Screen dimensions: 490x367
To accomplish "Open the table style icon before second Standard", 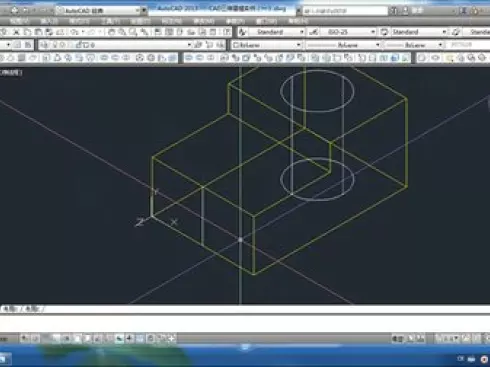I will [x=384, y=32].
